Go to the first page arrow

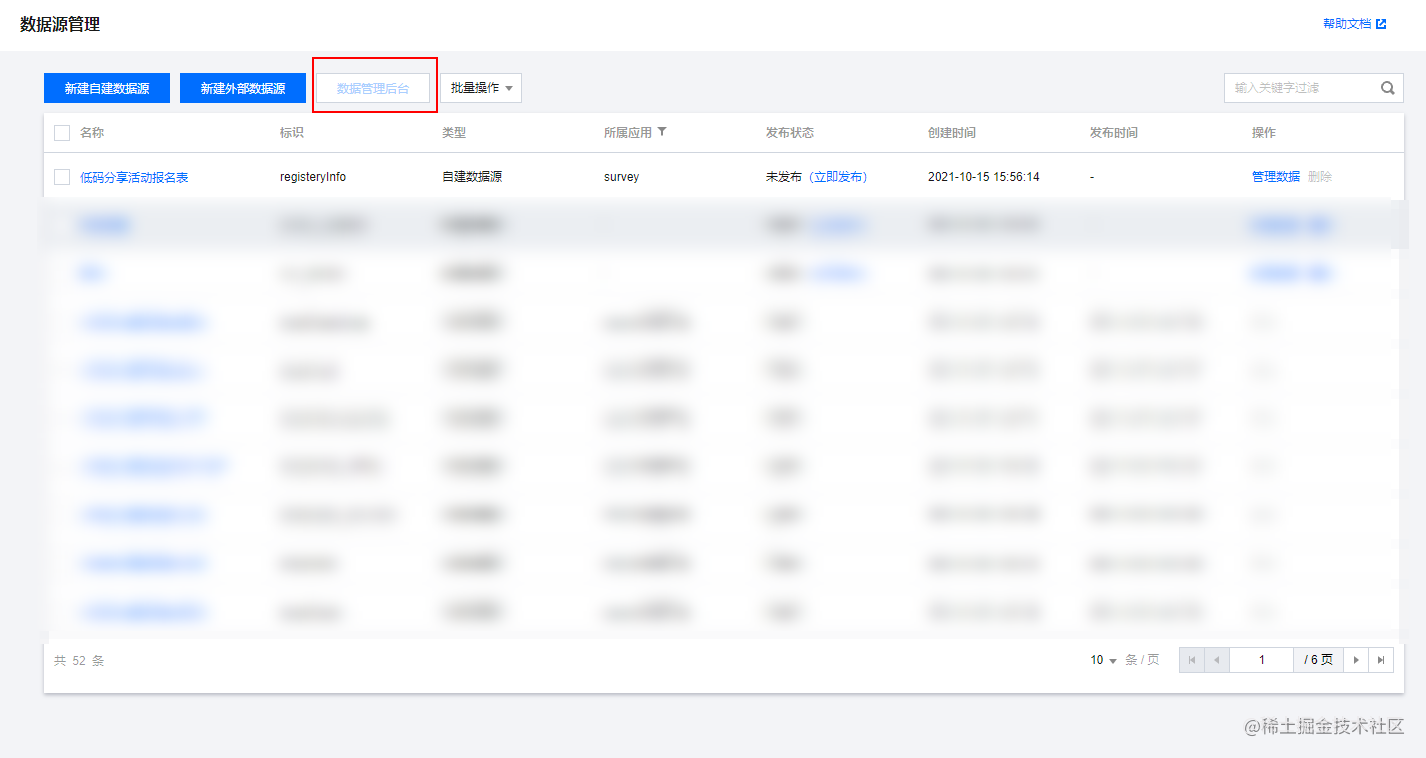pos(1192,660)
